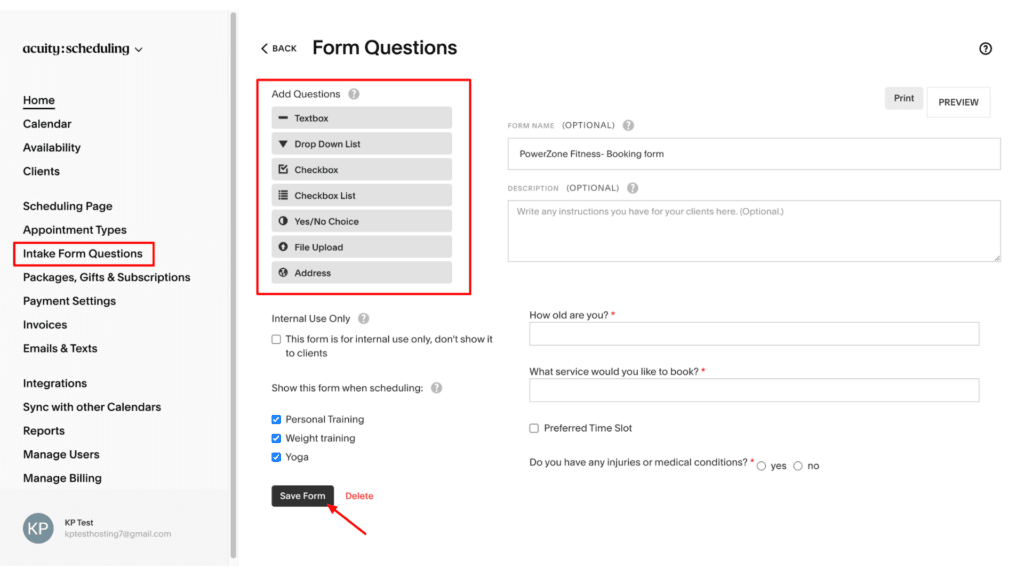
Task: Save the PowerZone Fitness booking form
Action: click(302, 495)
